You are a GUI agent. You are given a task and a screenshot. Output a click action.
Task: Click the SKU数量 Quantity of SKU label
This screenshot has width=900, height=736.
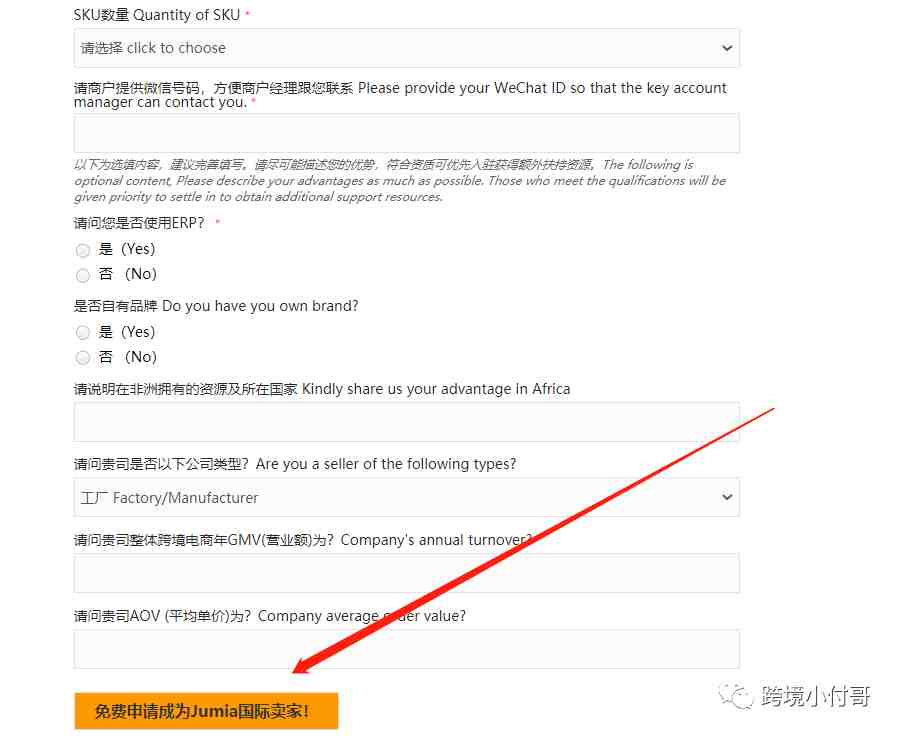[157, 15]
